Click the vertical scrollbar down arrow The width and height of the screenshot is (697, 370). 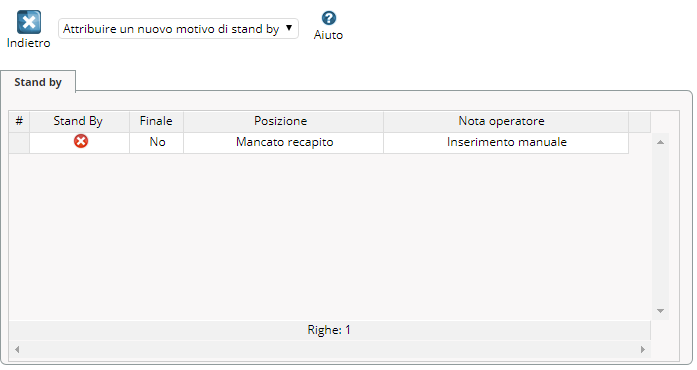[x=661, y=311]
